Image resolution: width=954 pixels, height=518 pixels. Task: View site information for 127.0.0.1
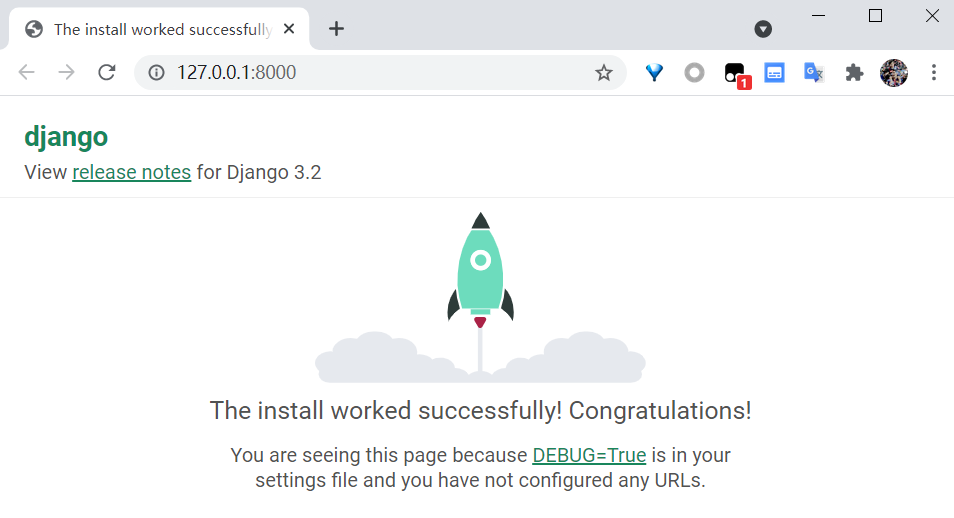coord(156,72)
